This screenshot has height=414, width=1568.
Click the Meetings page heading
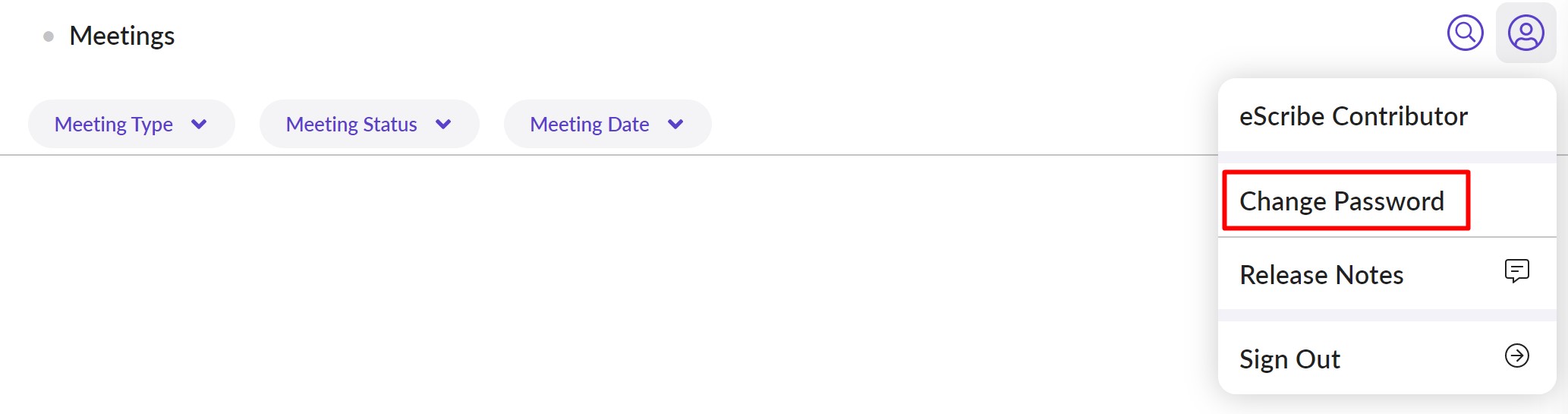[122, 36]
